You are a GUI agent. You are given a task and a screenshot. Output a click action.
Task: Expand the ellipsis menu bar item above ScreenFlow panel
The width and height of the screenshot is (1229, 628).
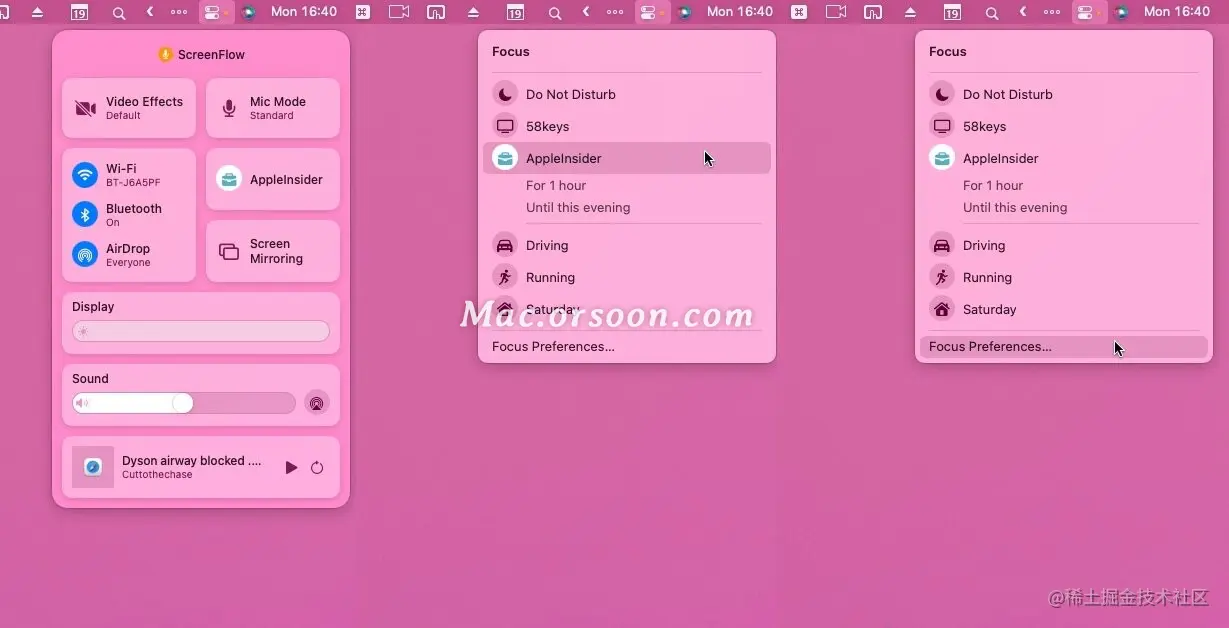(179, 12)
